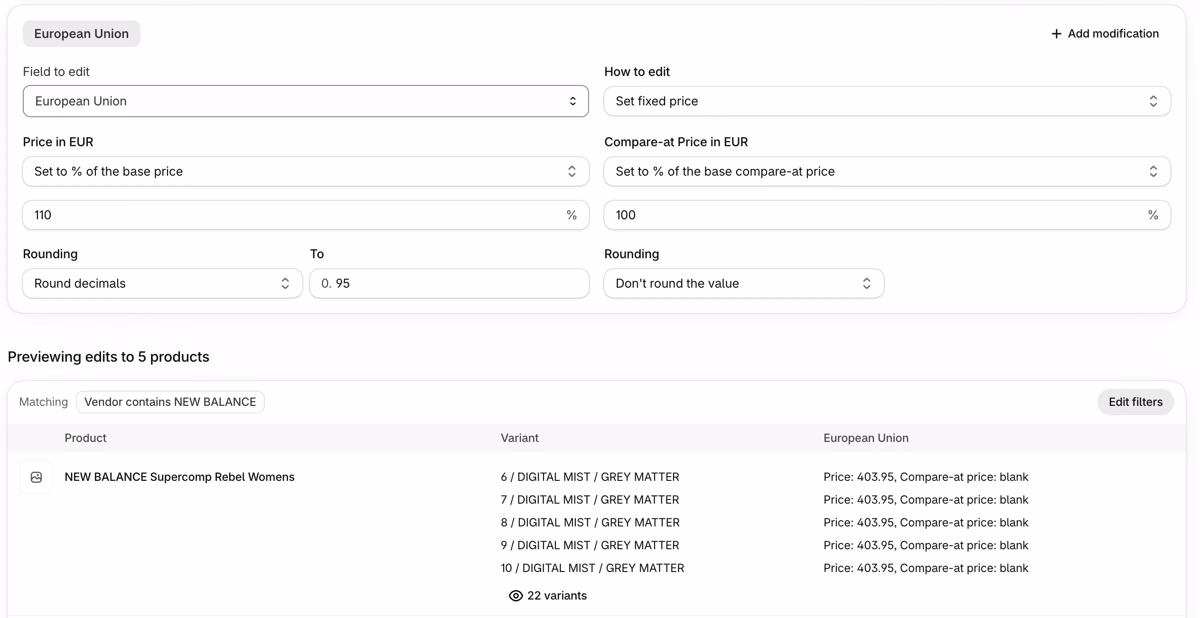Click the Variant column header
This screenshot has height=618, width=1200.
[x=520, y=438]
